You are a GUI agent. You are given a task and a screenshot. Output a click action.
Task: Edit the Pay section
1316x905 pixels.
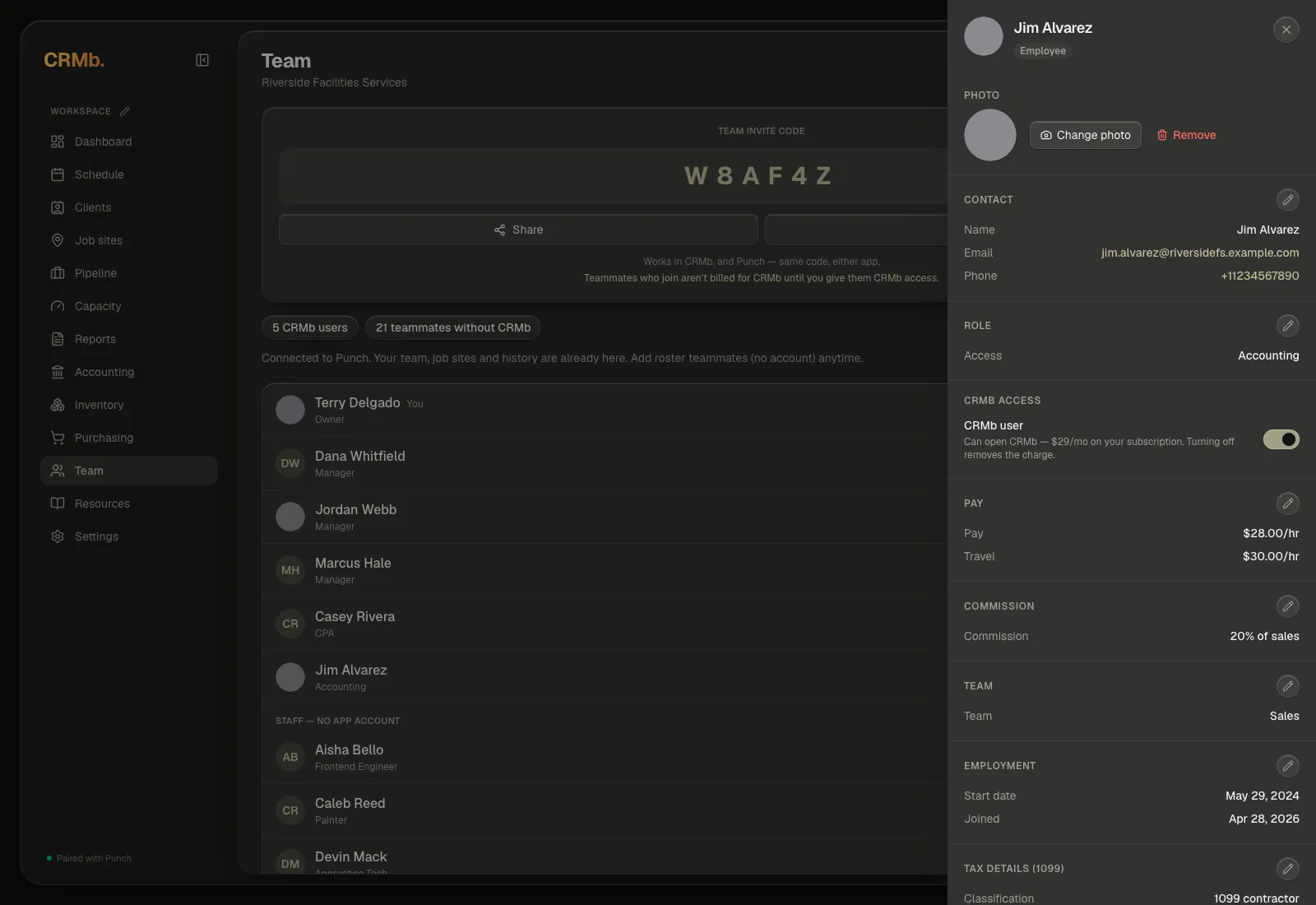(x=1288, y=503)
